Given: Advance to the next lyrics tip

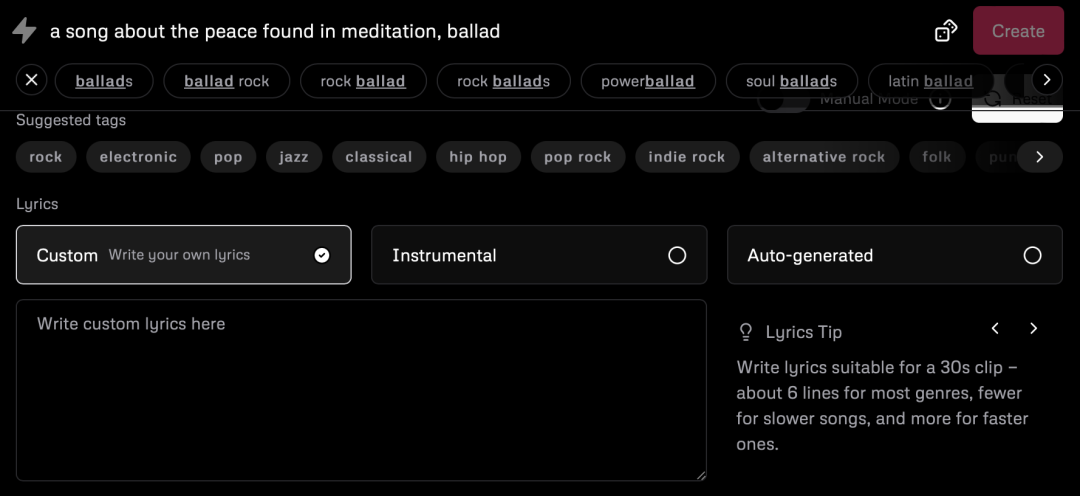Looking at the screenshot, I should point(1033,329).
